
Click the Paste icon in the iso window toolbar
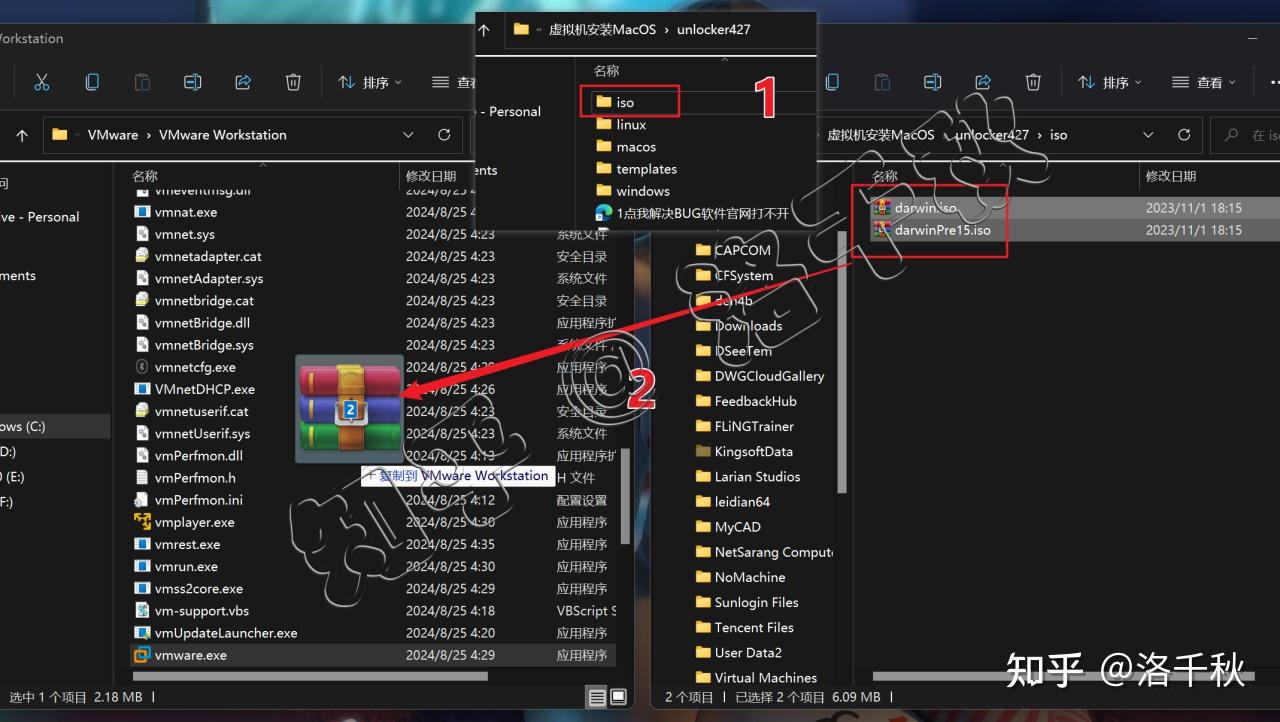pos(882,82)
